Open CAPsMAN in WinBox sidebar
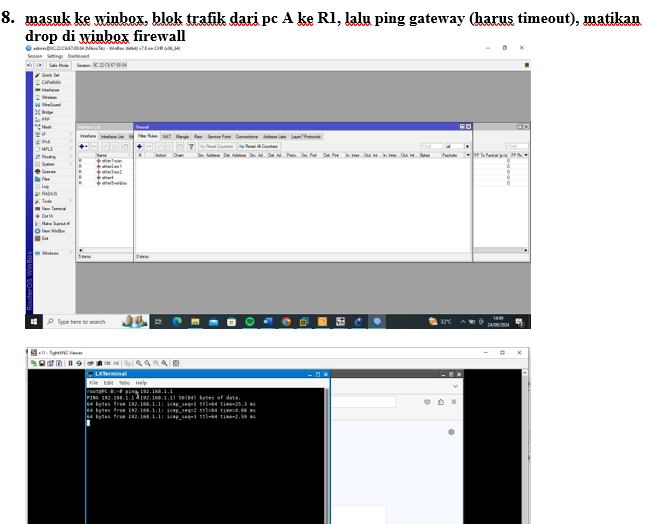 point(48,82)
